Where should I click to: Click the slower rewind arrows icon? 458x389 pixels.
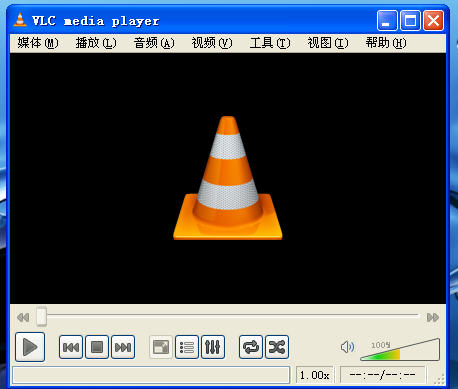[23, 317]
